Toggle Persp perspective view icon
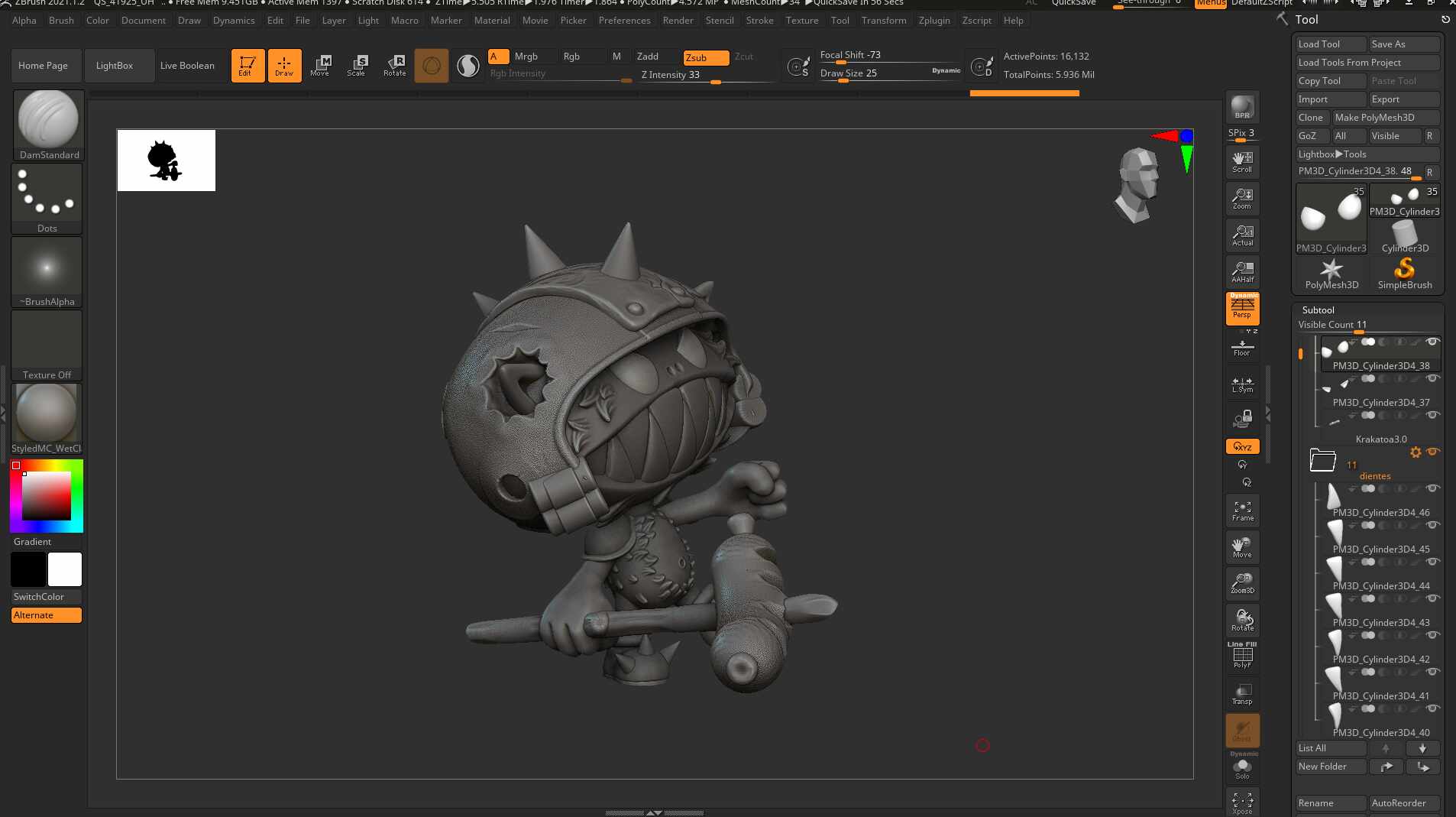The height and width of the screenshot is (817, 1456). click(x=1242, y=309)
